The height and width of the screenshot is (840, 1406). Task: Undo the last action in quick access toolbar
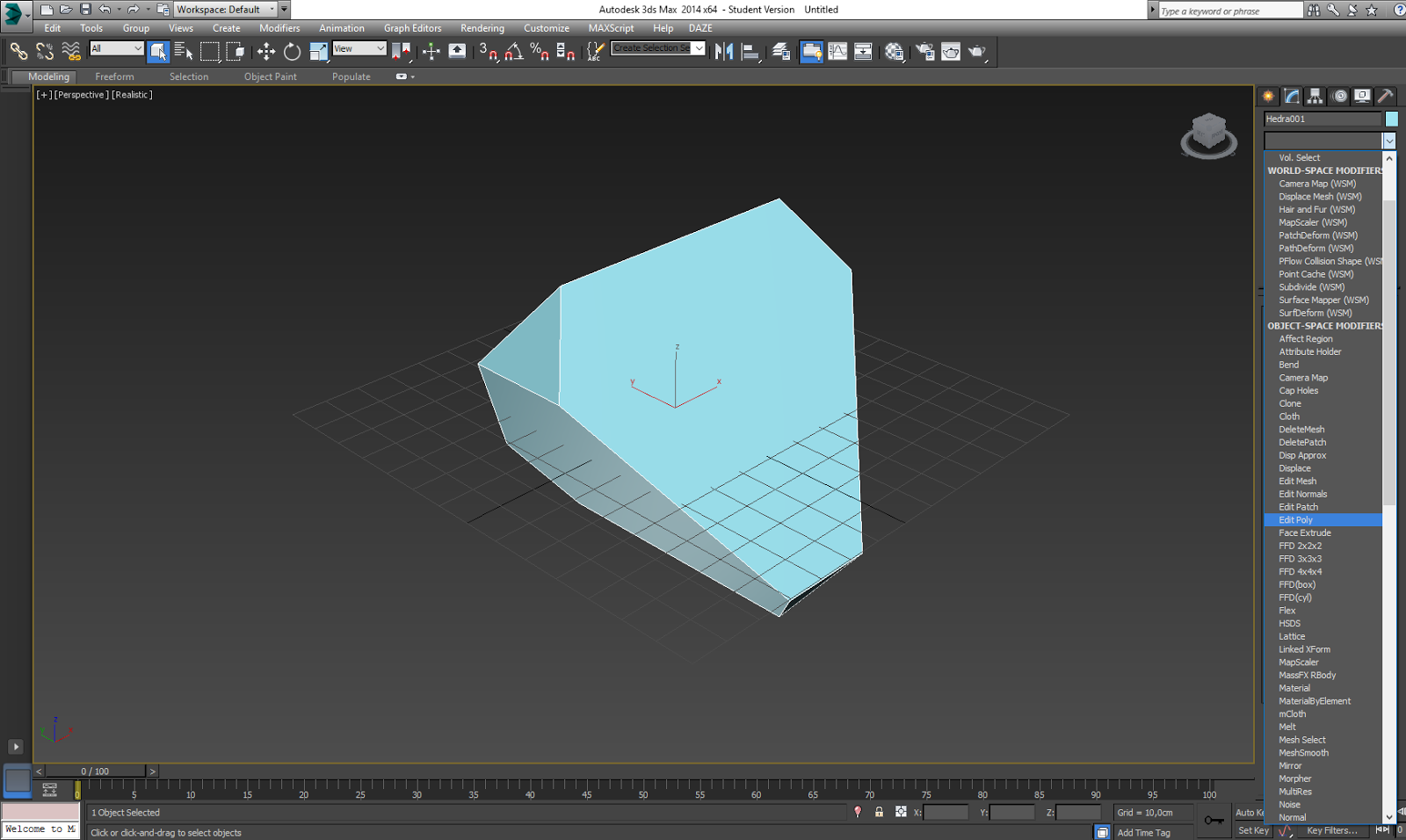(105, 10)
